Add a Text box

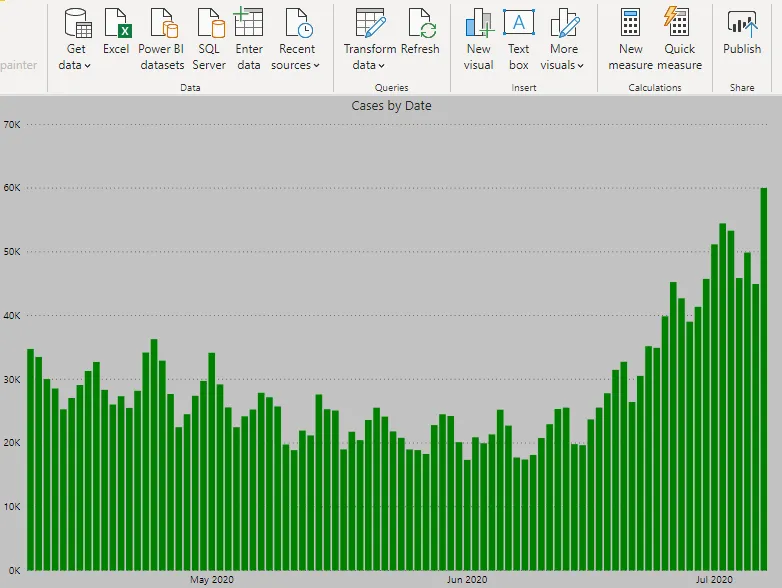[518, 24]
